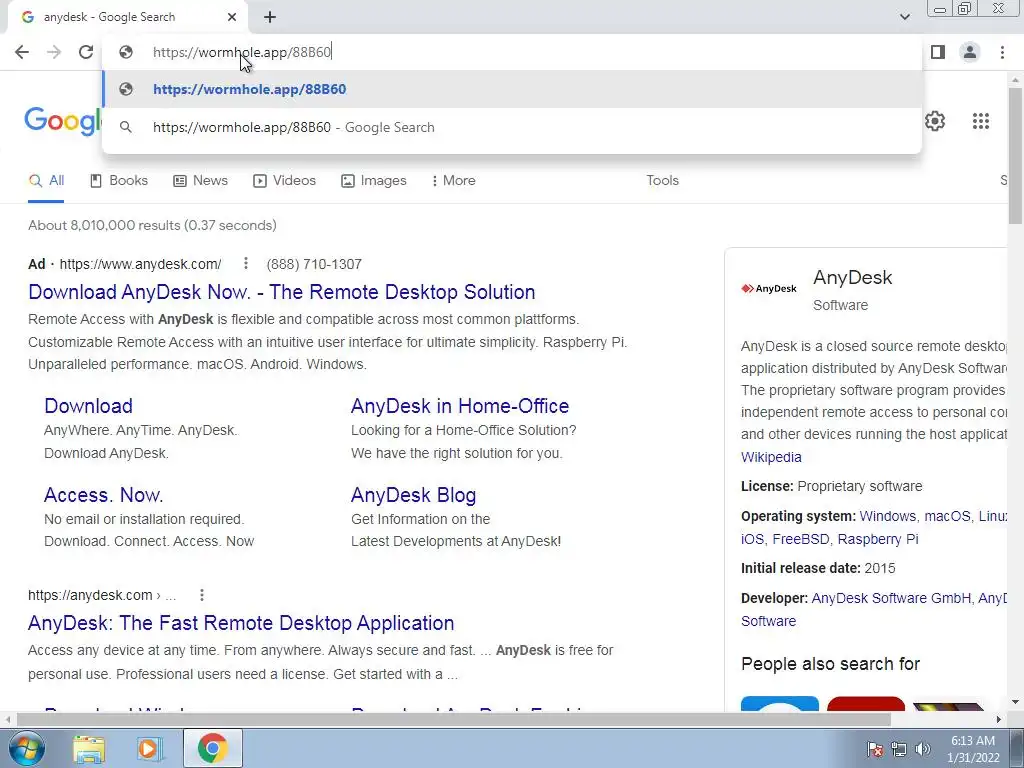Open the tab search dropdown arrow
The width and height of the screenshot is (1024, 768).
pos(904,17)
